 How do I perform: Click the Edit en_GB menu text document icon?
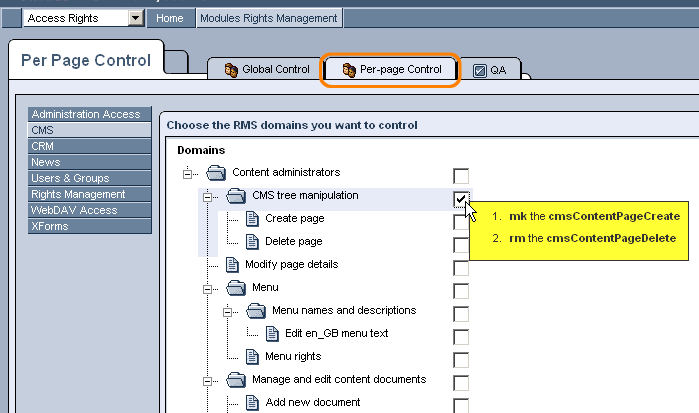[x=272, y=334]
